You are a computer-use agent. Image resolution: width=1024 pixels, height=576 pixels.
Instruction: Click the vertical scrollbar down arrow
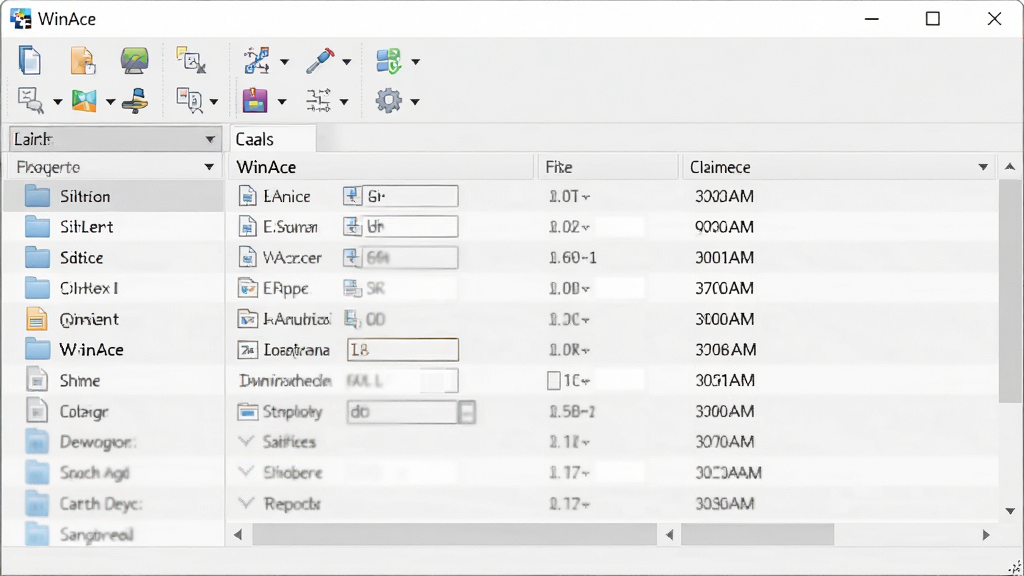pos(1010,511)
